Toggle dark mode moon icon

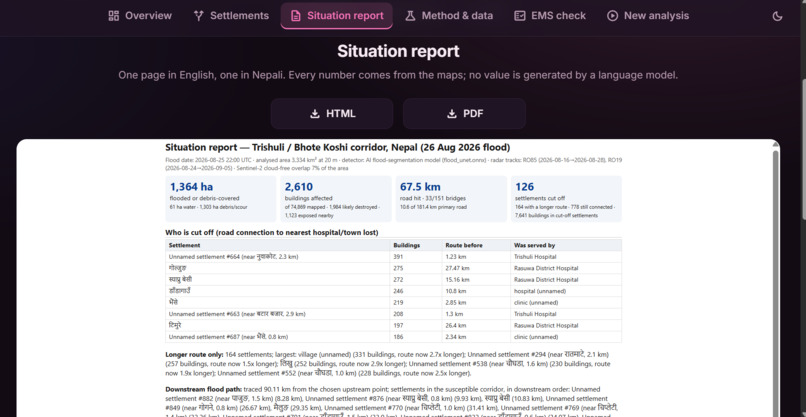pos(777,16)
